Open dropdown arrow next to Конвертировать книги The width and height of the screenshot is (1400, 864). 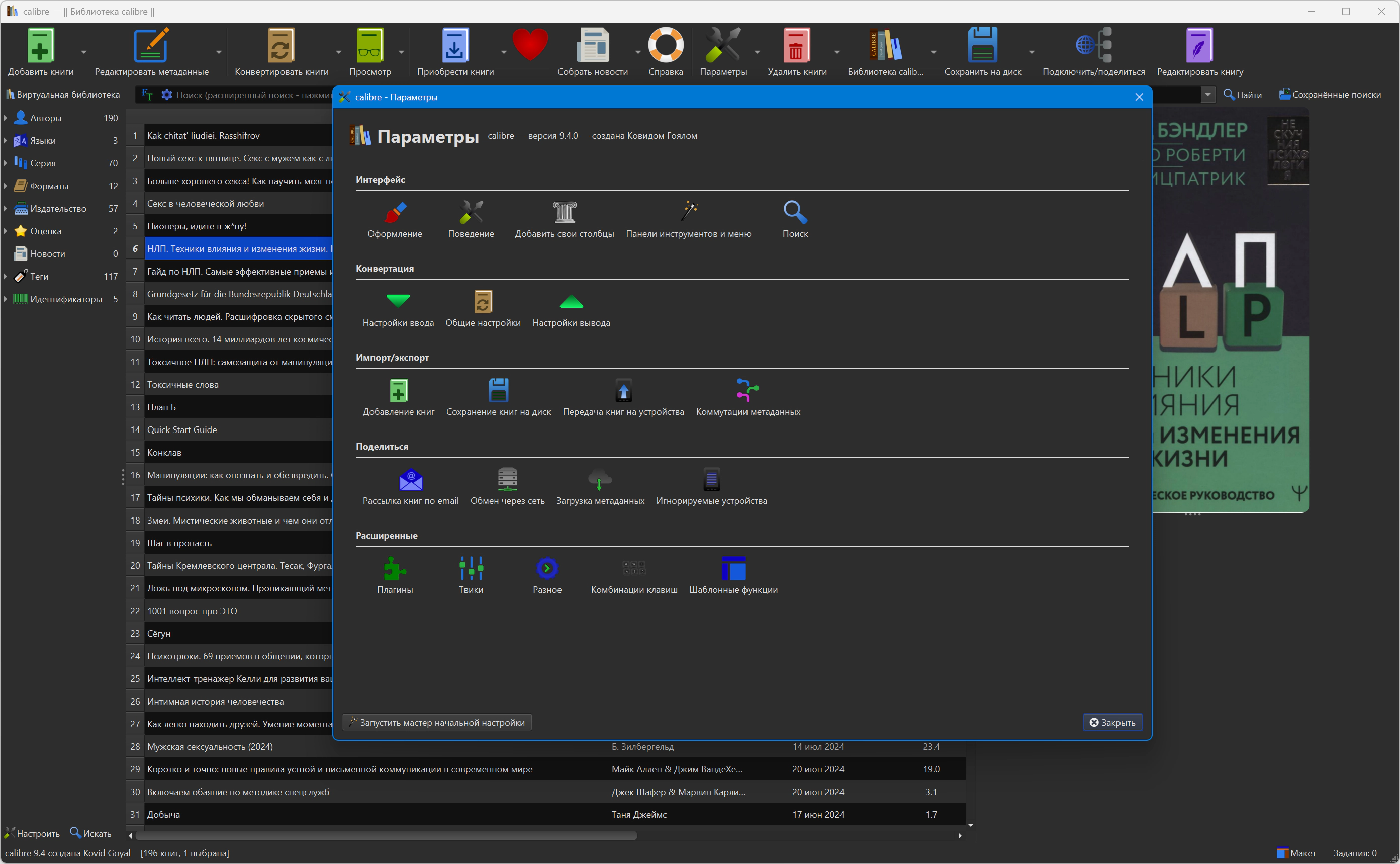click(x=338, y=52)
